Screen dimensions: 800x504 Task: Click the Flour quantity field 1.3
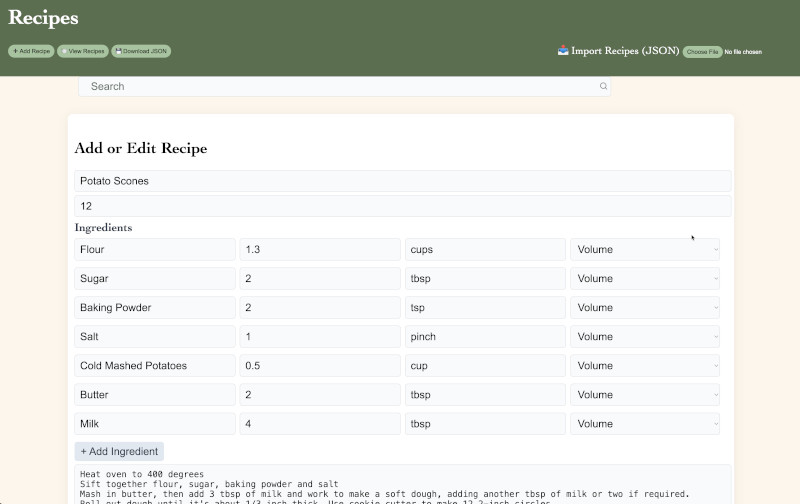[x=319, y=250]
